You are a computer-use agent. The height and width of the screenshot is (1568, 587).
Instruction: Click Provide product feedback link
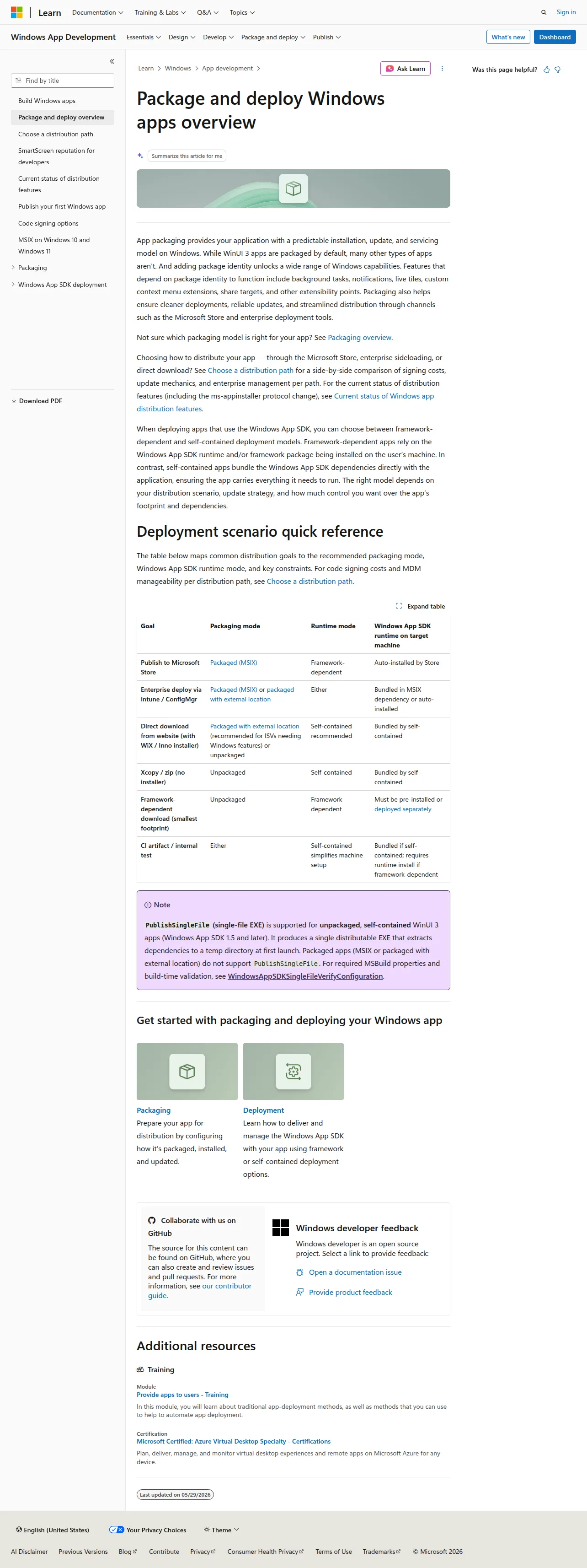pyautogui.click(x=350, y=1292)
